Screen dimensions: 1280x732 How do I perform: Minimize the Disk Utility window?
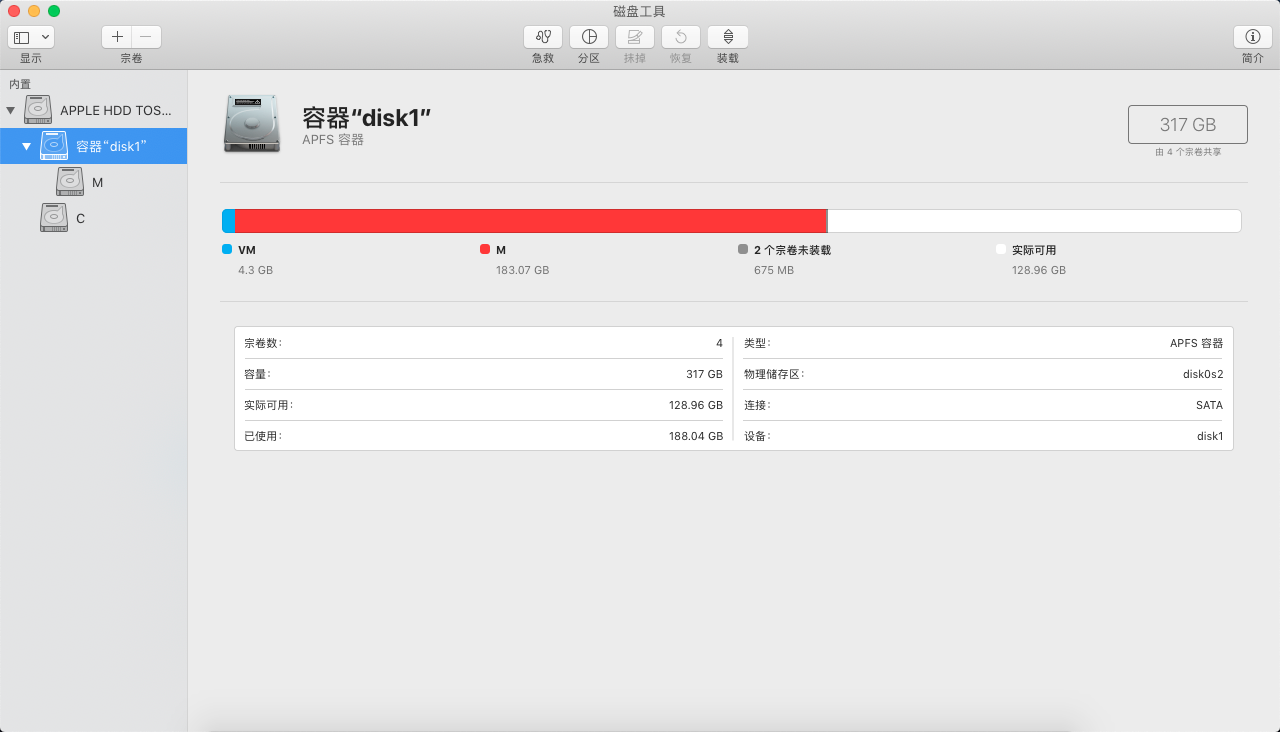(x=34, y=11)
